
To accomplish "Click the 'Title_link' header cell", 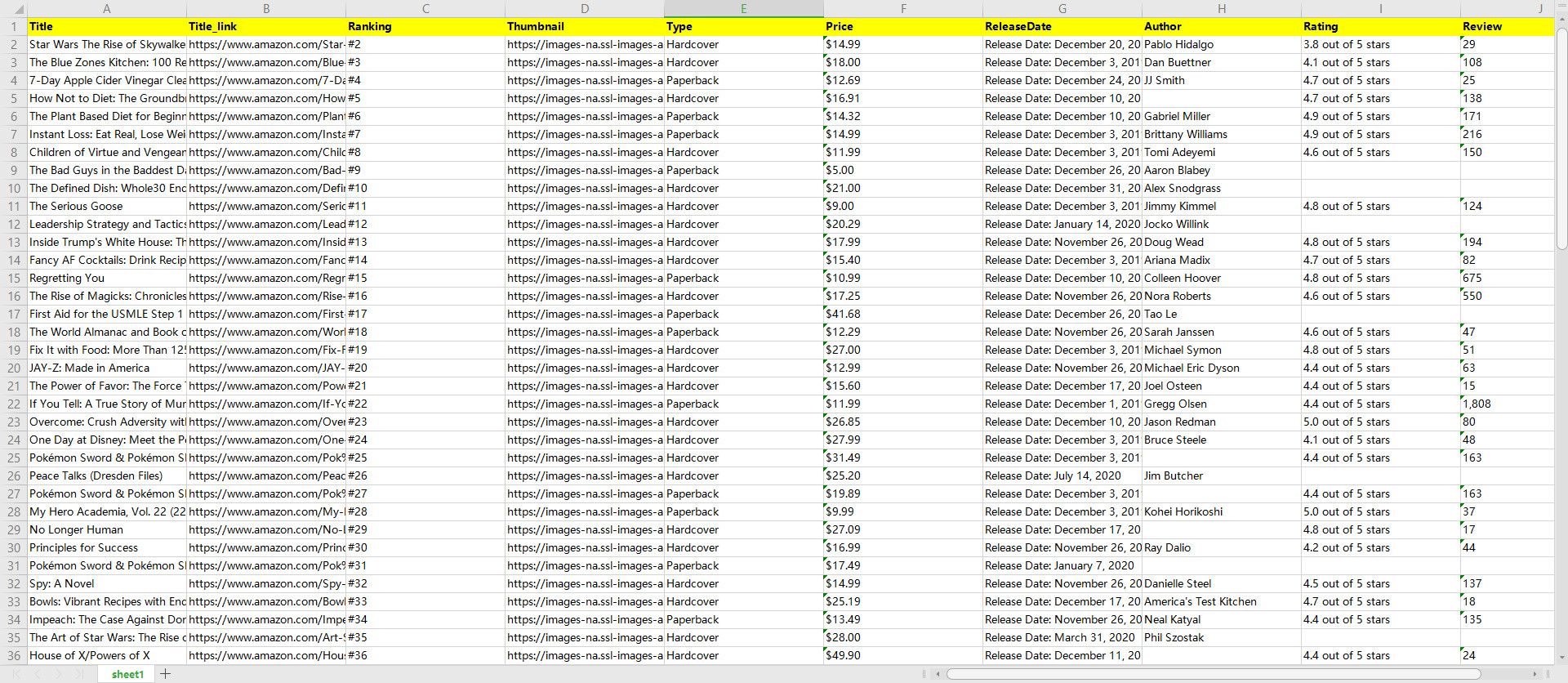I will 266,26.
